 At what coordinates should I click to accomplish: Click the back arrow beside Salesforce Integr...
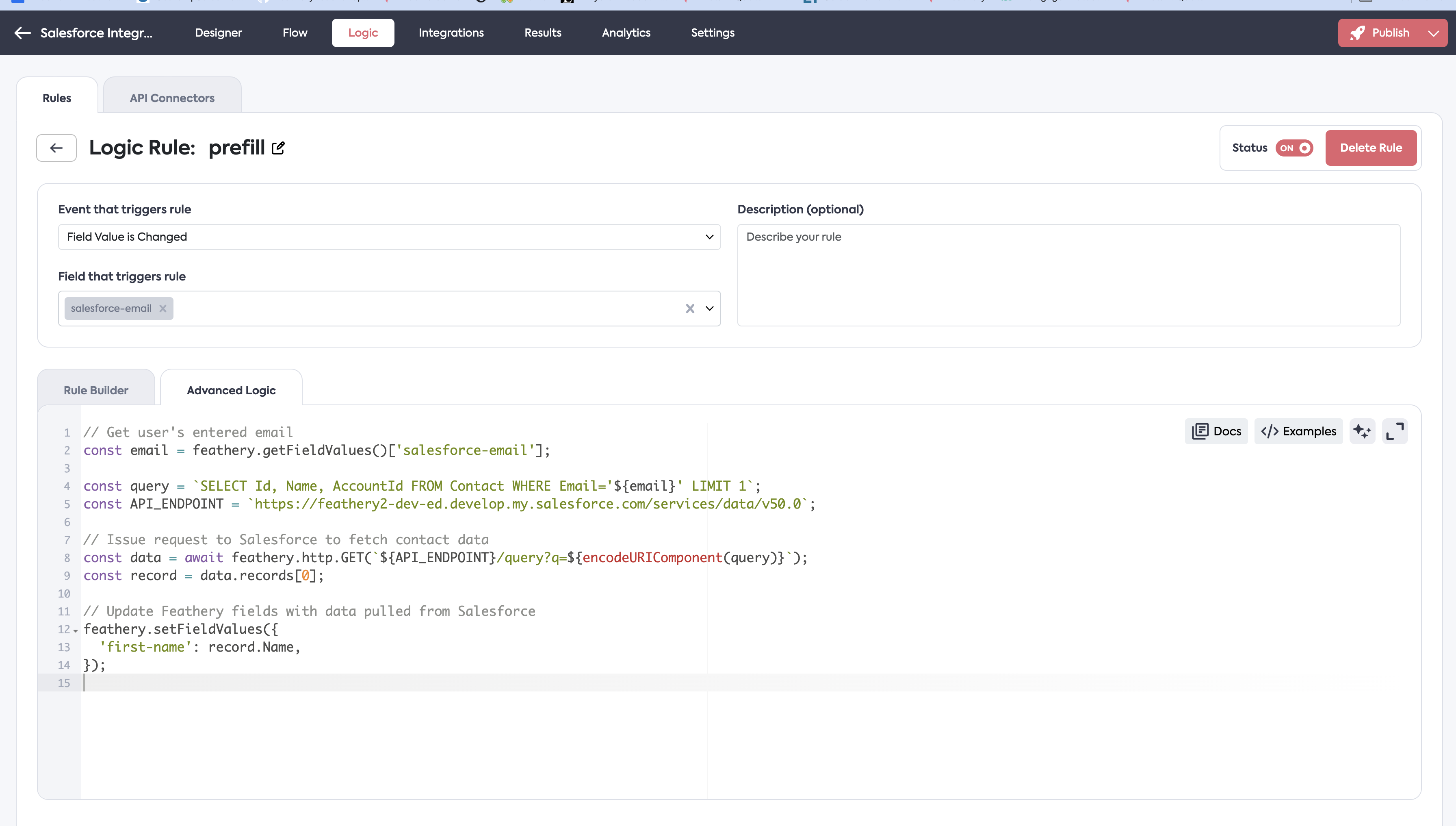[x=23, y=33]
